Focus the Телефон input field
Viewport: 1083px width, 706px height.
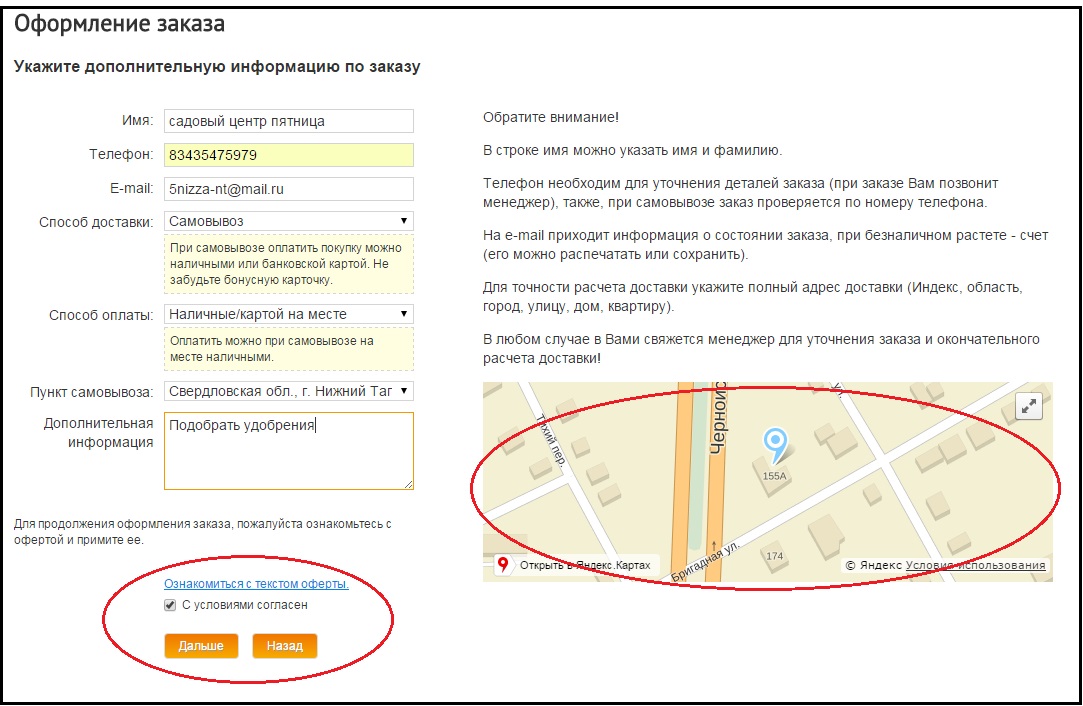click(289, 155)
